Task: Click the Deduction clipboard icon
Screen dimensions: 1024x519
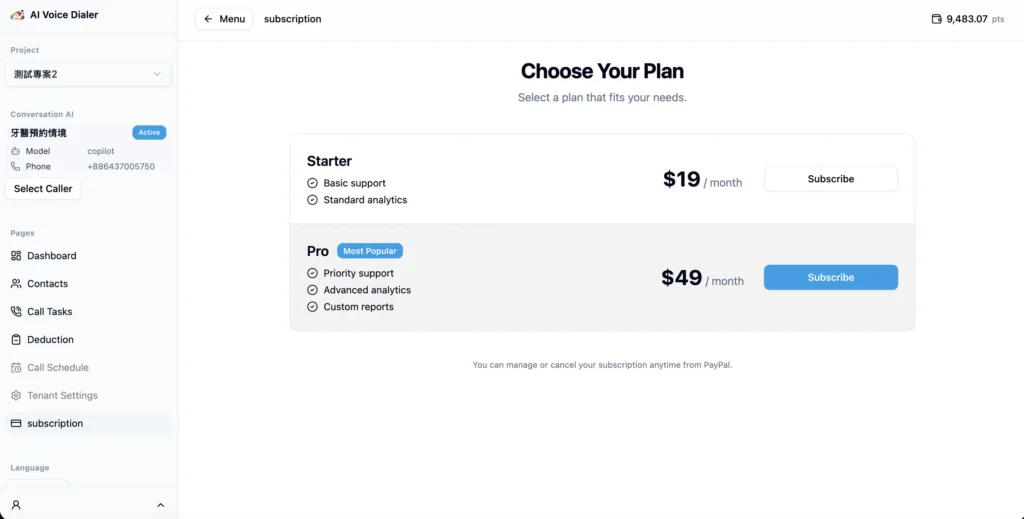Action: pos(16,340)
